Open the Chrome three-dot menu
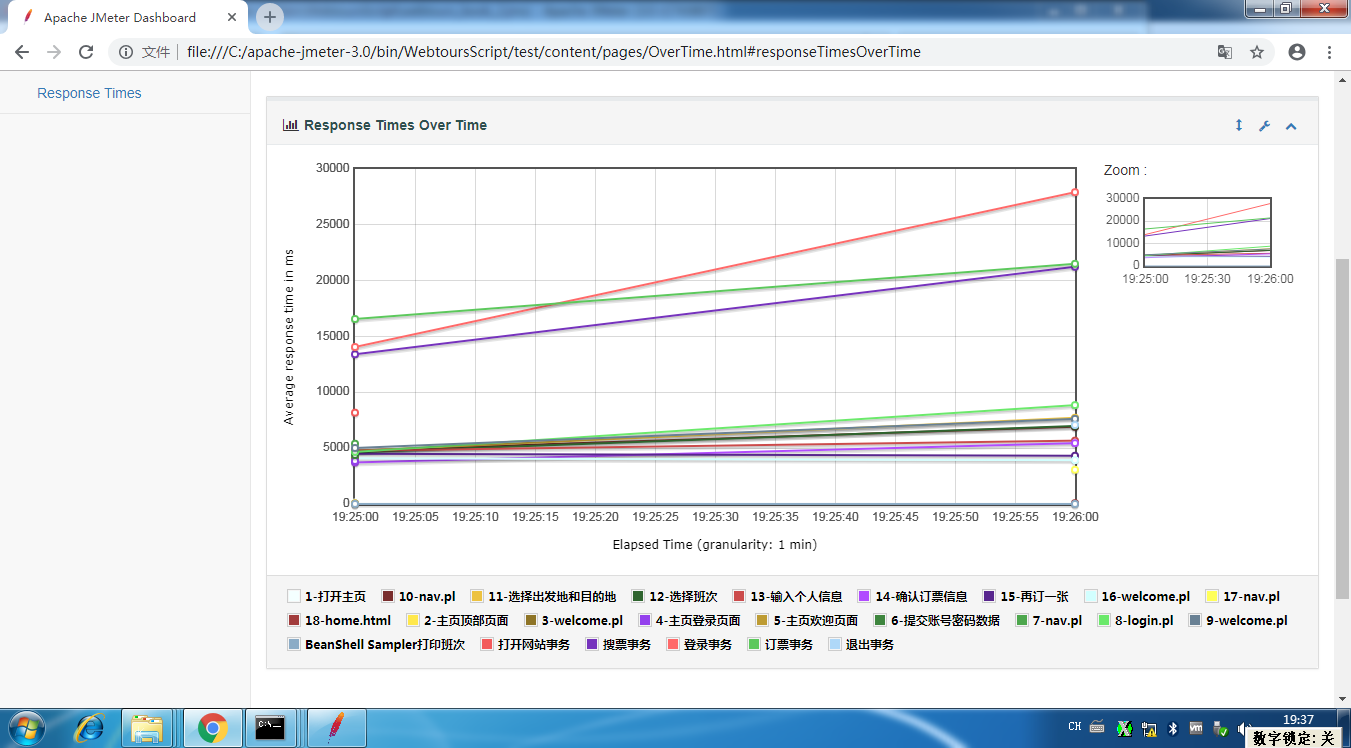 (x=1329, y=52)
